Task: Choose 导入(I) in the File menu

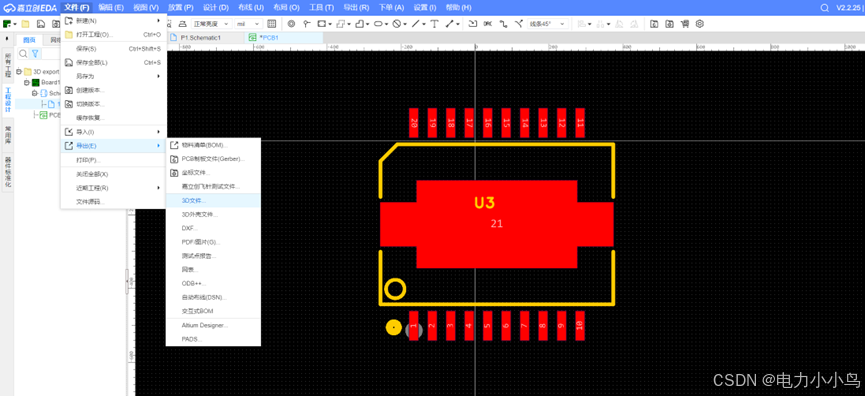Action: pyautogui.click(x=113, y=132)
